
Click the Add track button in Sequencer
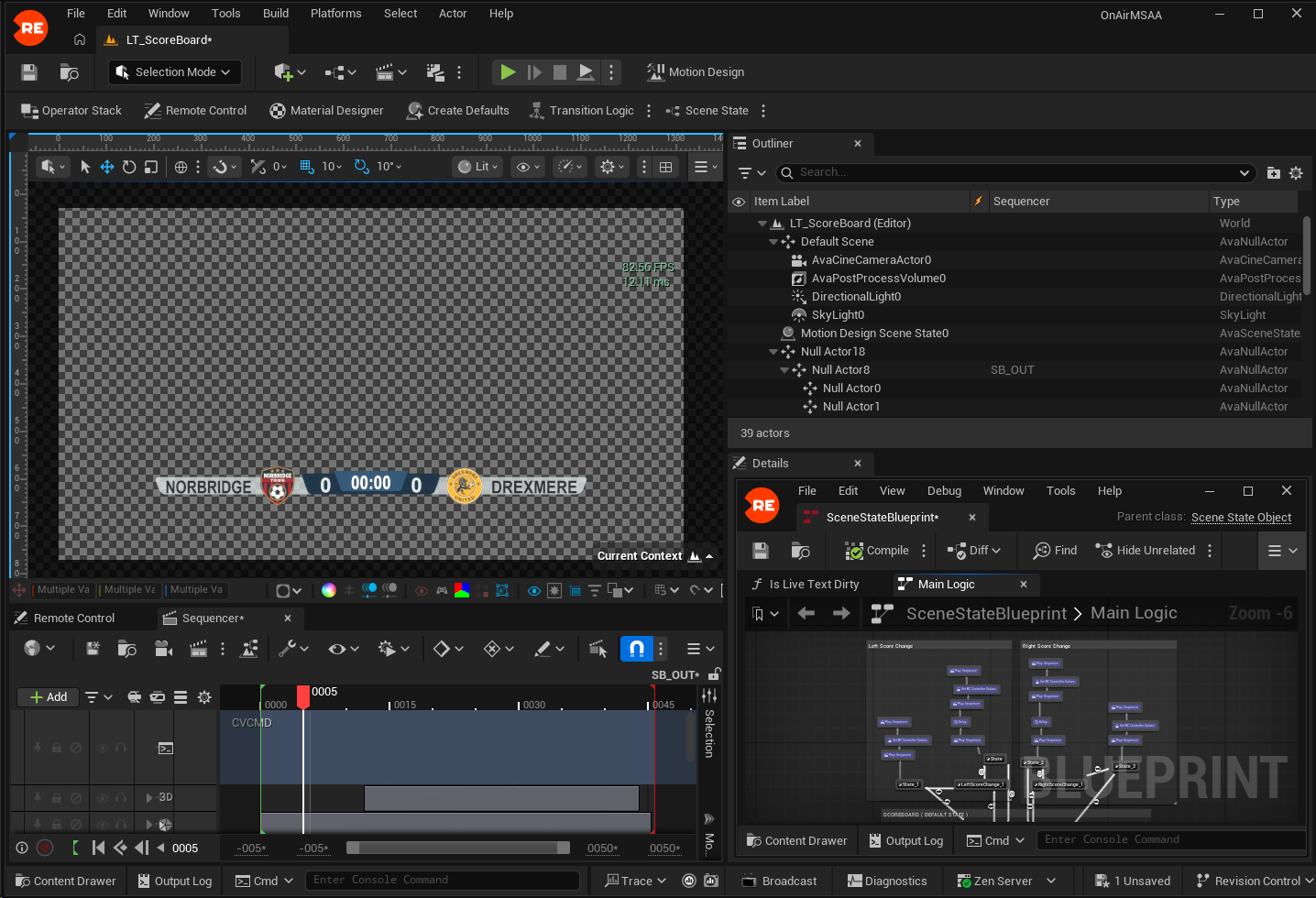pyautogui.click(x=49, y=697)
